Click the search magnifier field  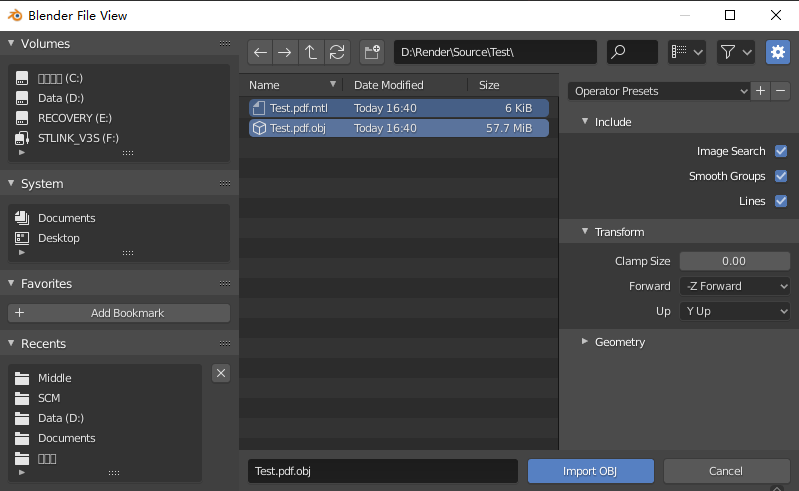tap(632, 52)
